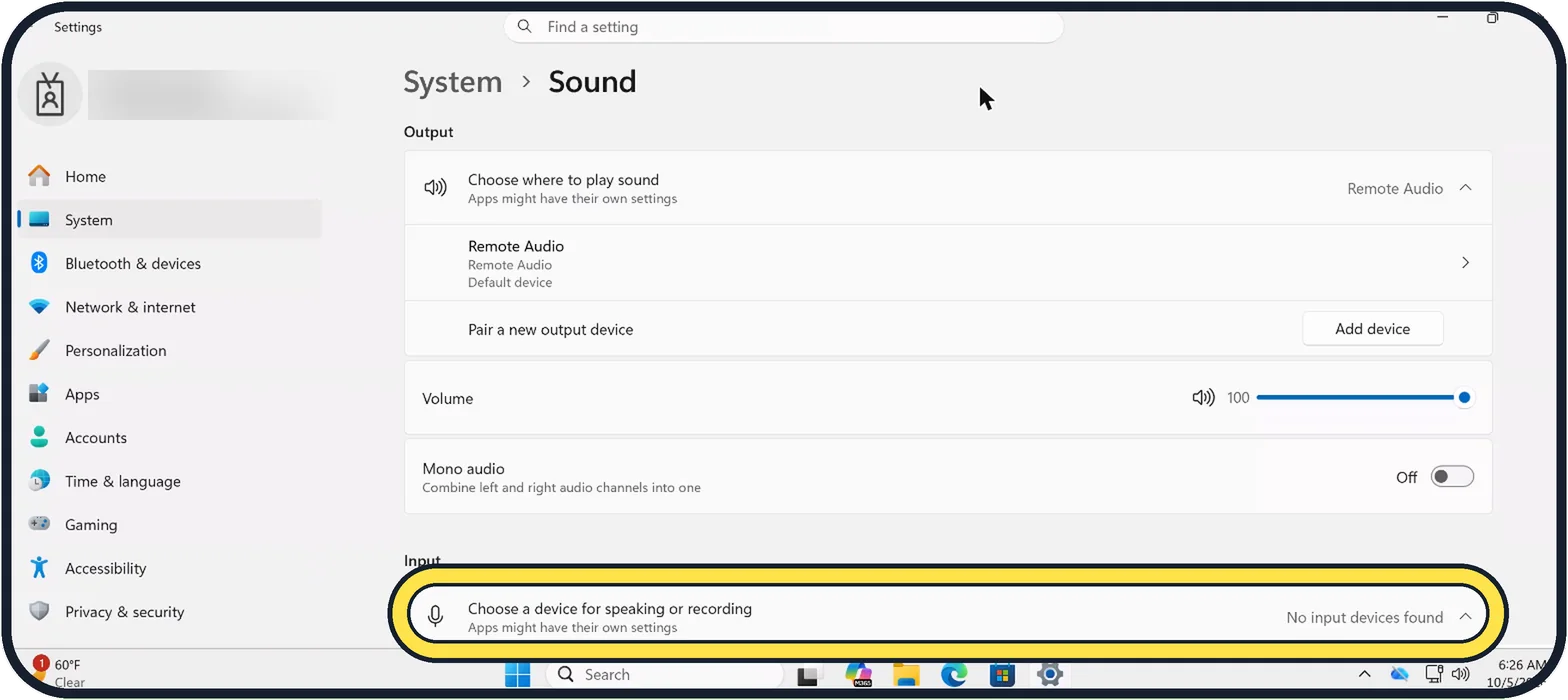Click the speaker icon next to Choose where to play sound
1568x700 pixels.
[435, 188]
